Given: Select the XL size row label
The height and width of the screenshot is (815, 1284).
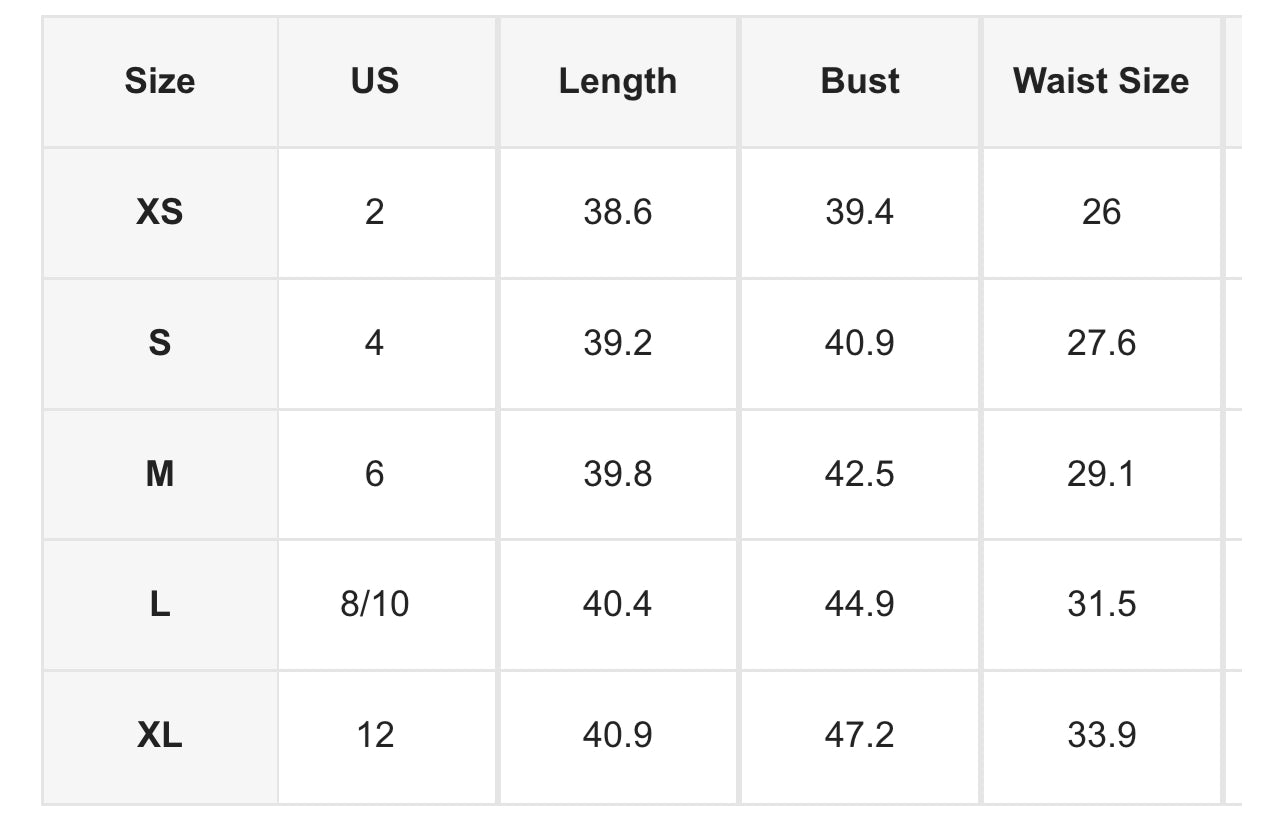Looking at the screenshot, I should point(160,736).
